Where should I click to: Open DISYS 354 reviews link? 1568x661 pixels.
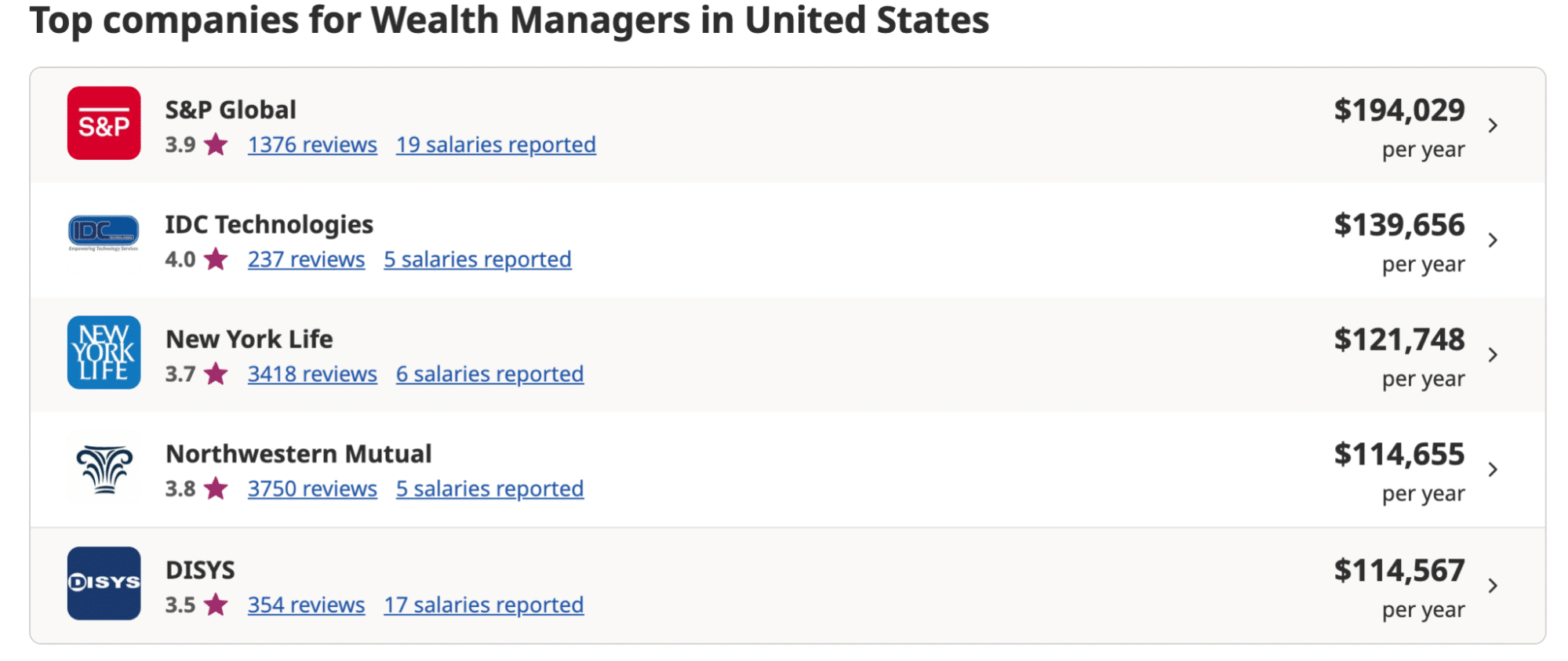tap(306, 605)
